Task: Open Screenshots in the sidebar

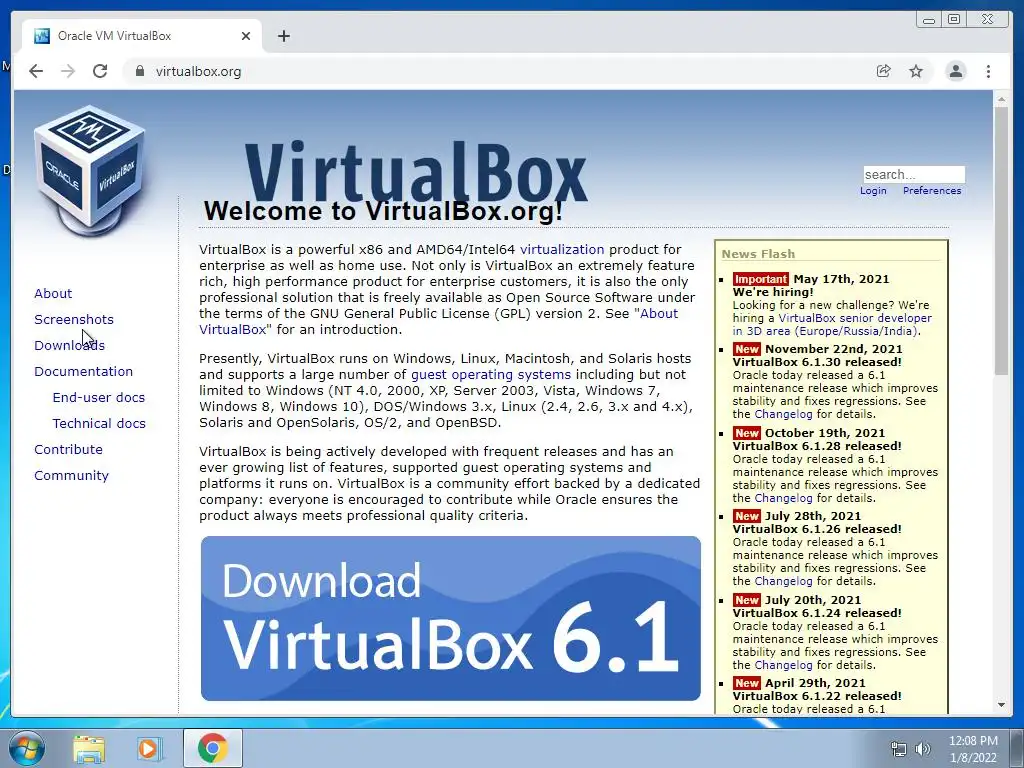Action: [74, 319]
